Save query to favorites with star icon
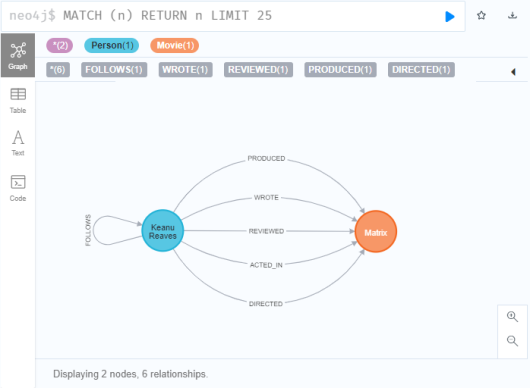 pos(481,16)
